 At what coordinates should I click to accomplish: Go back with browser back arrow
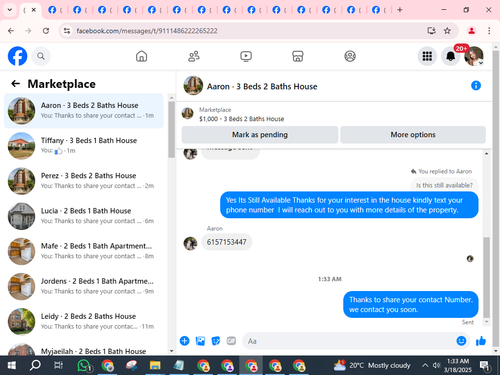pyautogui.click(x=11, y=31)
